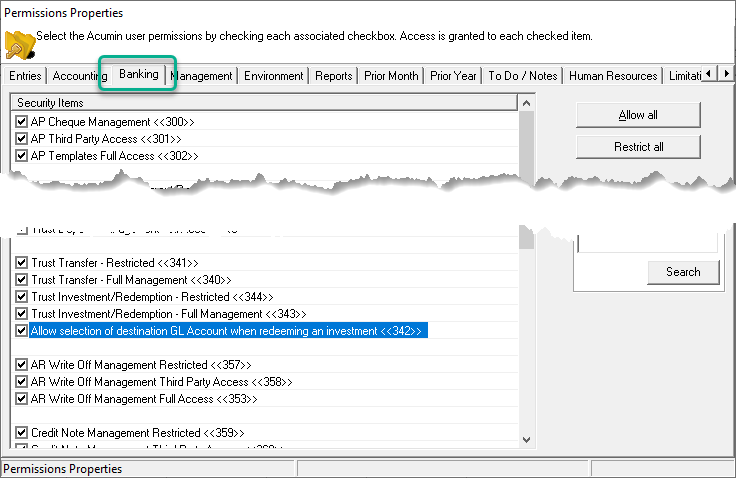The height and width of the screenshot is (478, 736).
Task: Toggle Trust Investment/Redemption - Full Management <<343>>
Action: pyautogui.click(x=21, y=314)
